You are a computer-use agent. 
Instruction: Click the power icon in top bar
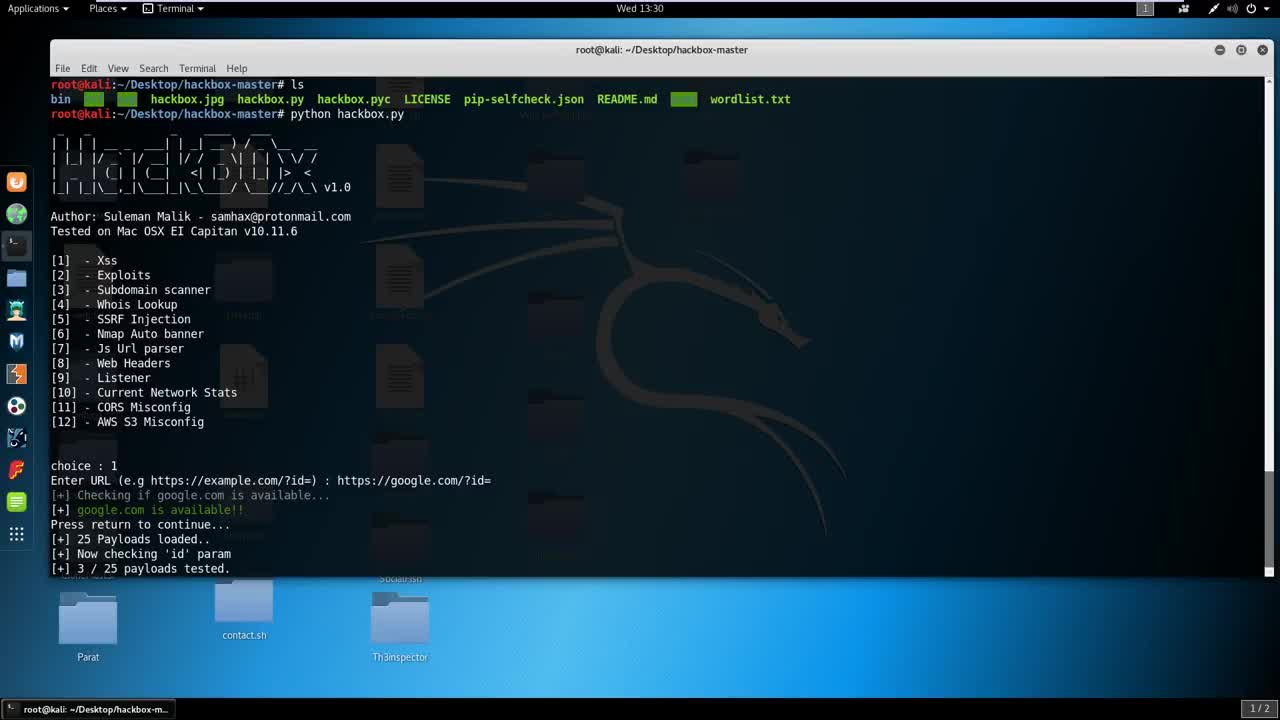1251,8
